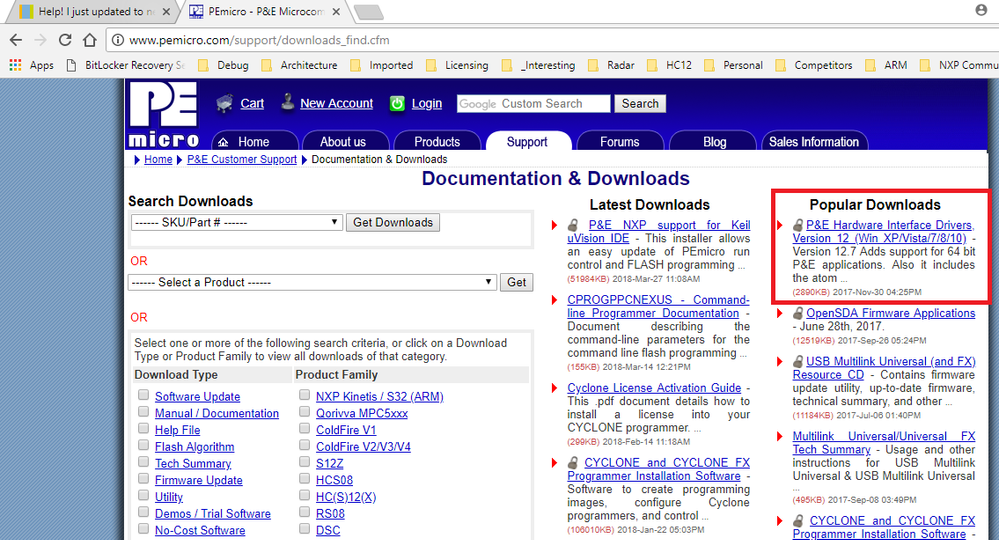Close the 'Help! I just updated' tab
This screenshot has height=540, width=999.
click(x=166, y=11)
